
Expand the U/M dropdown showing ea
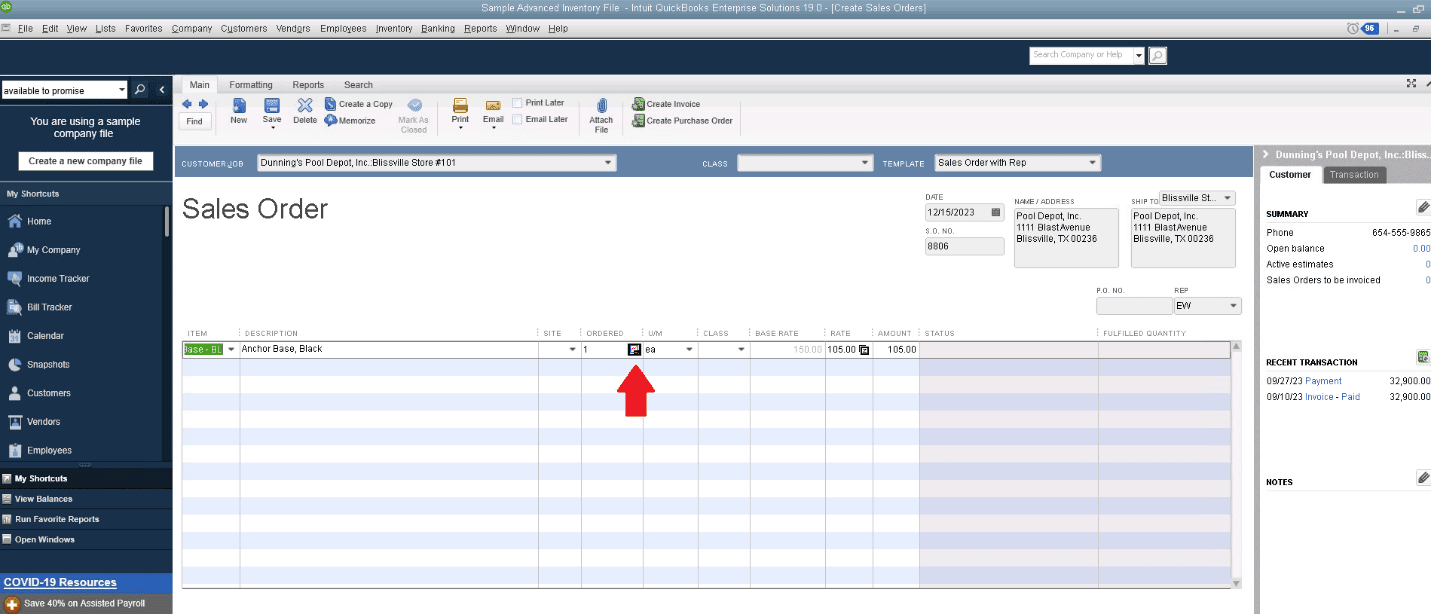688,349
